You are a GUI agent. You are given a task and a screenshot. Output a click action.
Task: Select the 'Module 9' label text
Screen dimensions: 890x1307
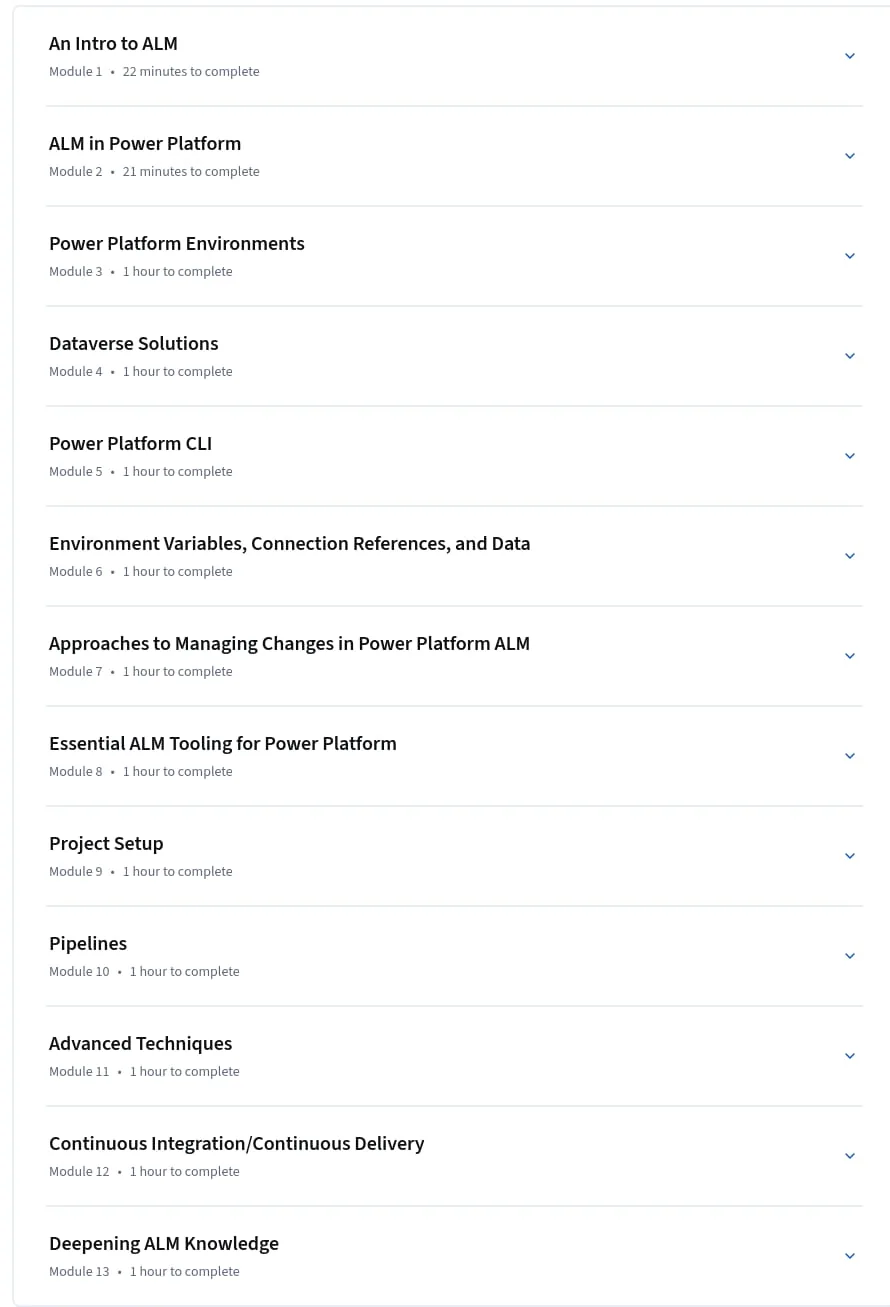click(x=76, y=872)
